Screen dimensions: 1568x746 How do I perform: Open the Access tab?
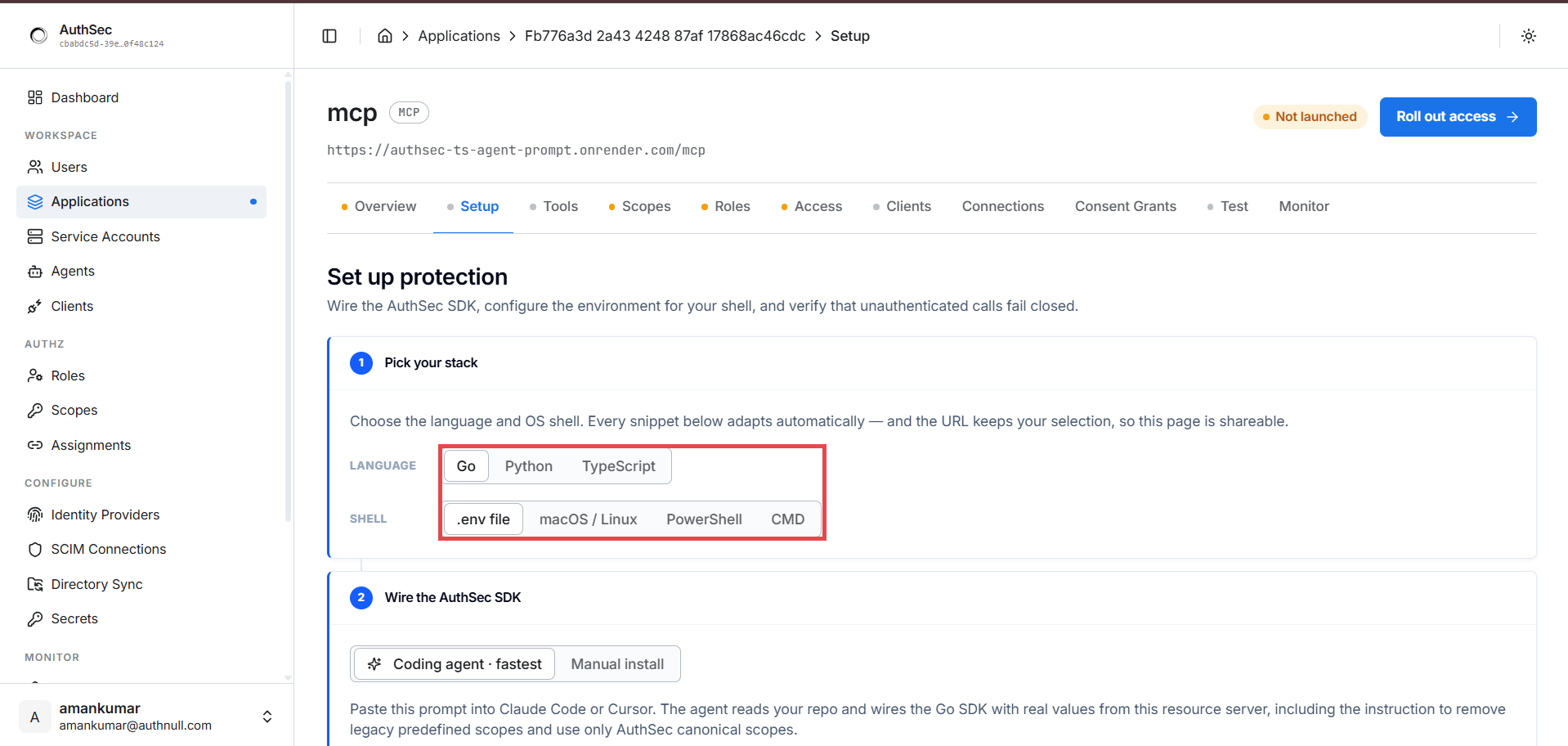(x=812, y=207)
